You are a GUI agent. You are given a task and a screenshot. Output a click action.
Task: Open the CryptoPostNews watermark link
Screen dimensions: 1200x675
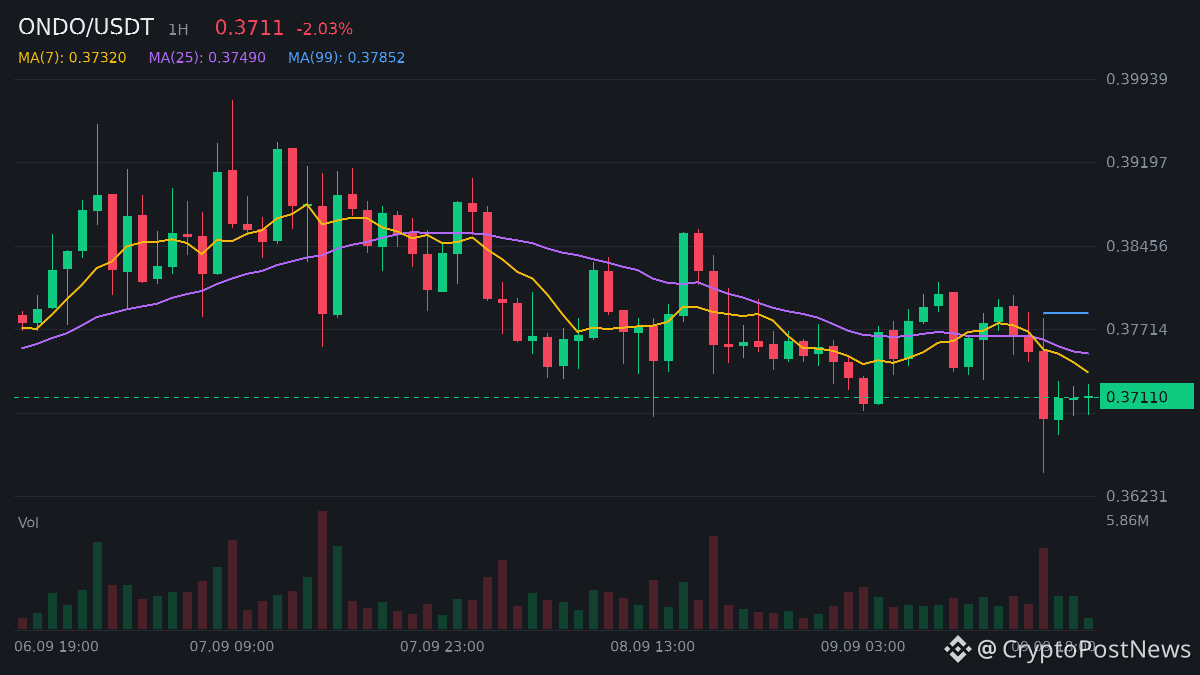coord(1084,649)
